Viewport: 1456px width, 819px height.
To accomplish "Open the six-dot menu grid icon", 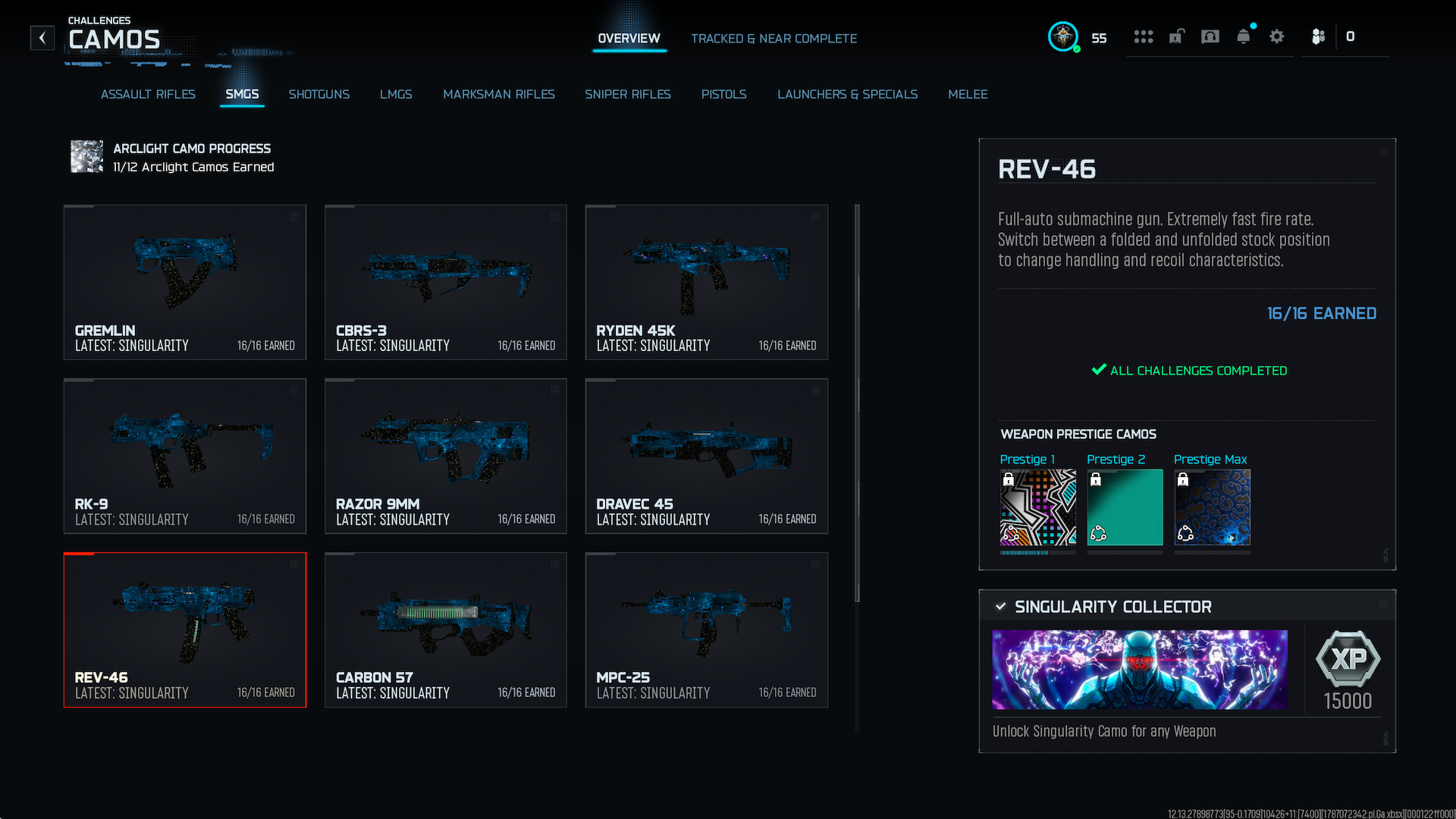I will point(1144,36).
